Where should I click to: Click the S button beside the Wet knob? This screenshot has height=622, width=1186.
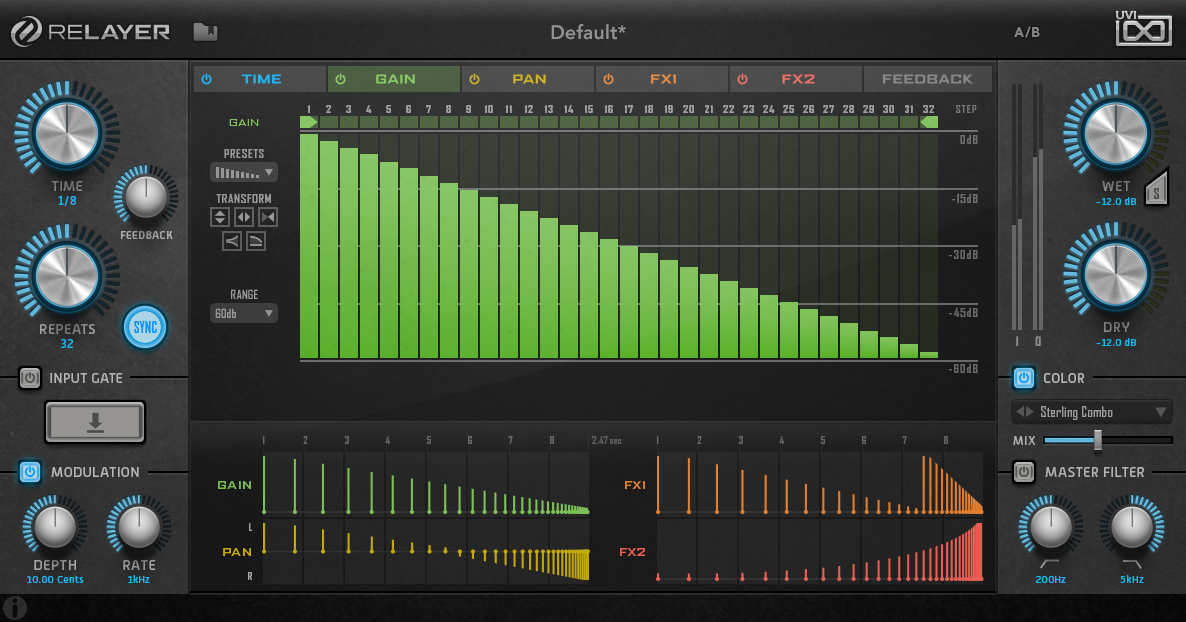coord(1157,189)
